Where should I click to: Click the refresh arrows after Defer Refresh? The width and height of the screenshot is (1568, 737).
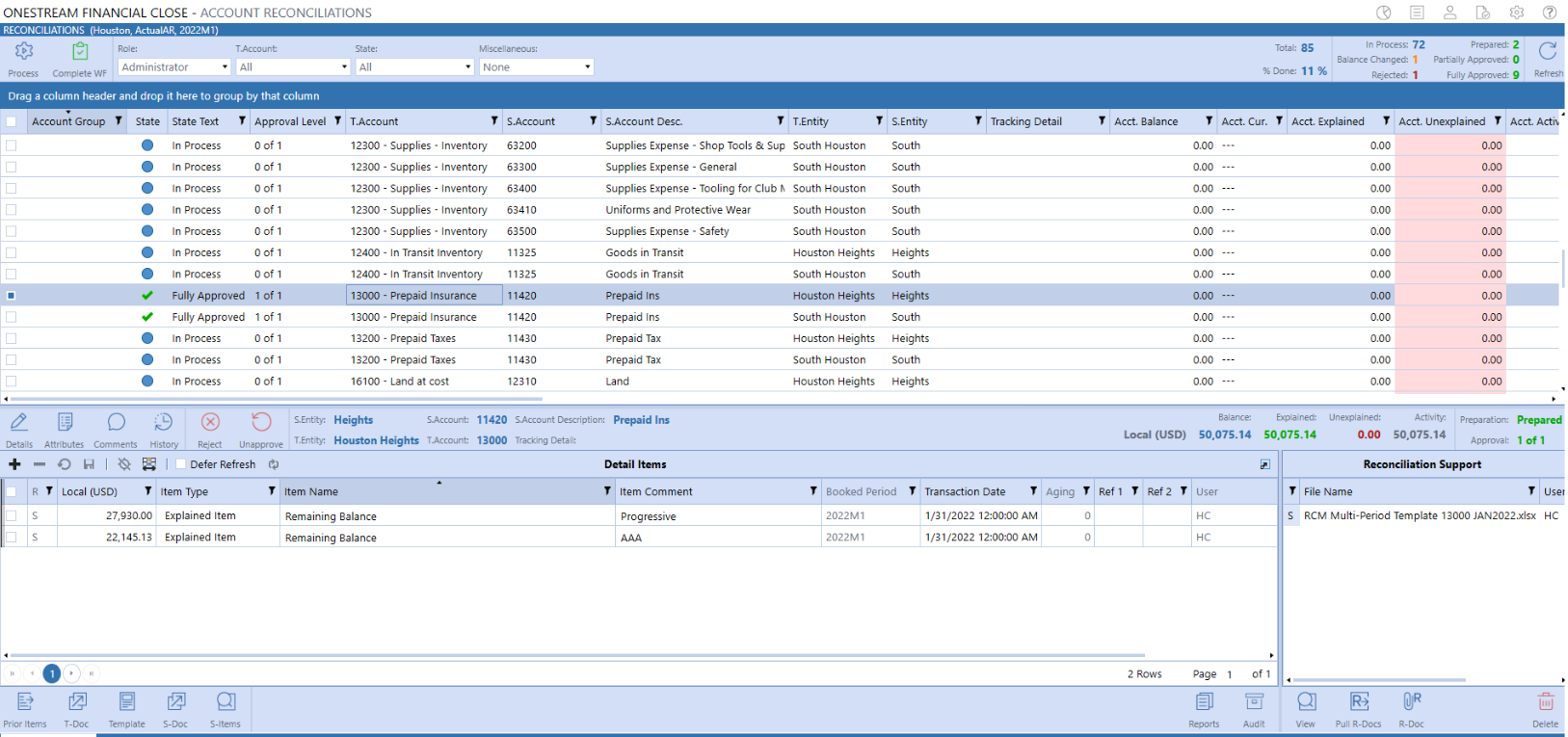point(274,464)
